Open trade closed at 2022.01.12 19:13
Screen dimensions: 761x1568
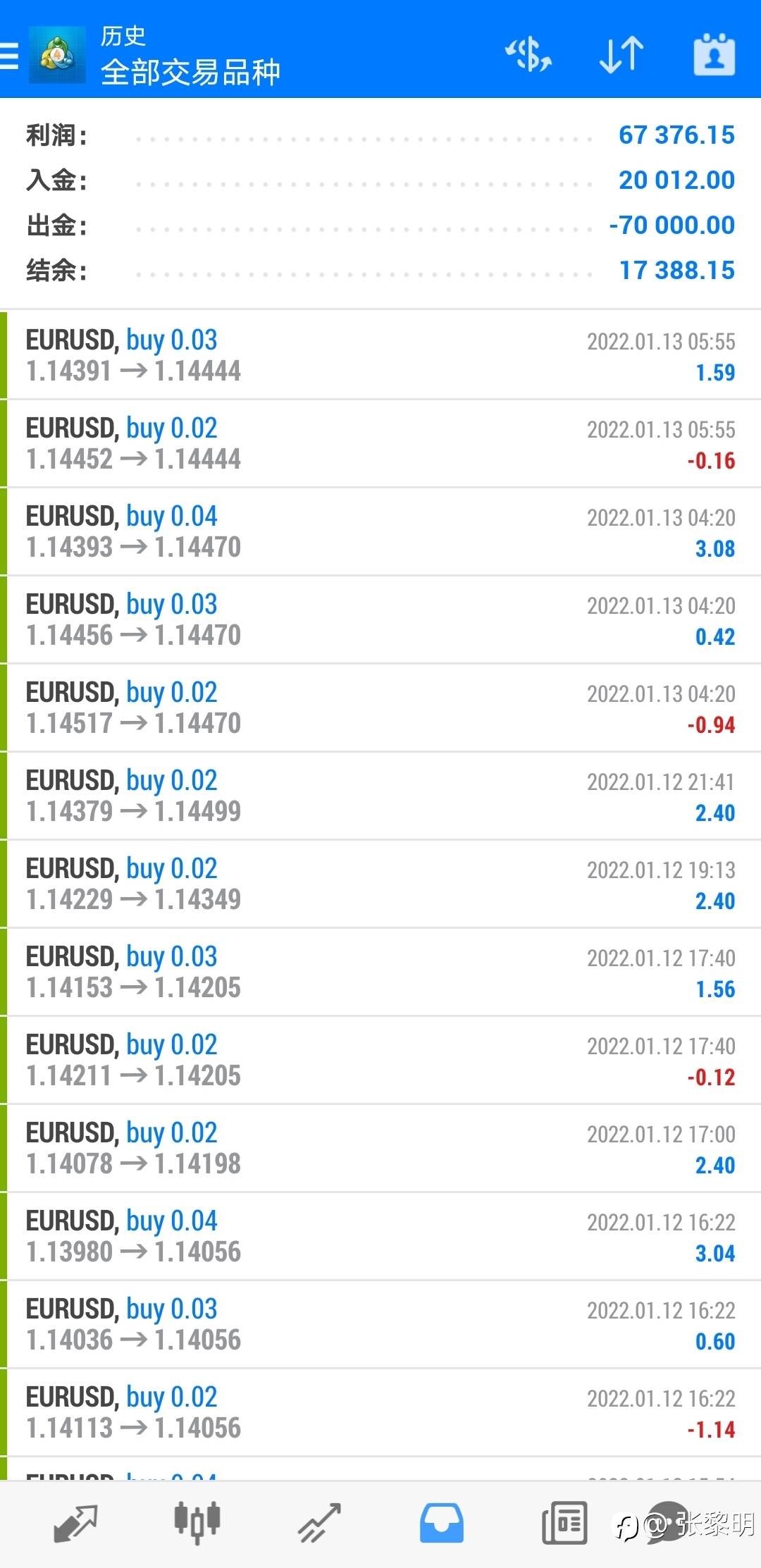tap(380, 884)
